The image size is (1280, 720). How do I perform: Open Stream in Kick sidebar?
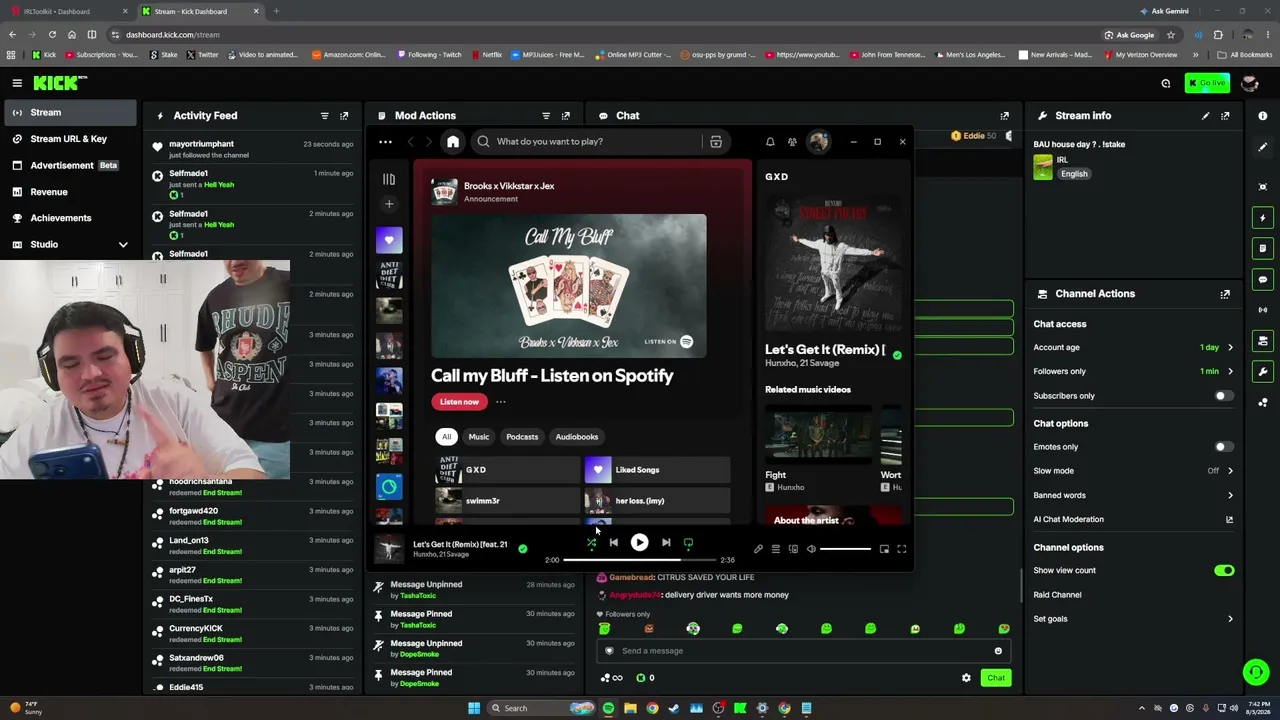[x=69, y=113]
